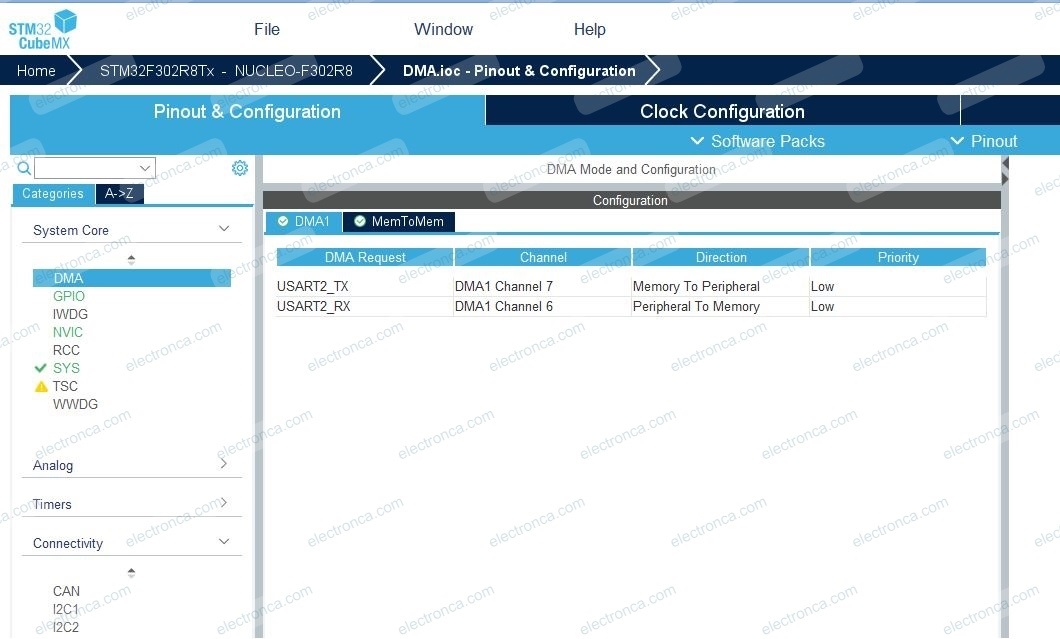Expand the Timers category

coord(224,503)
